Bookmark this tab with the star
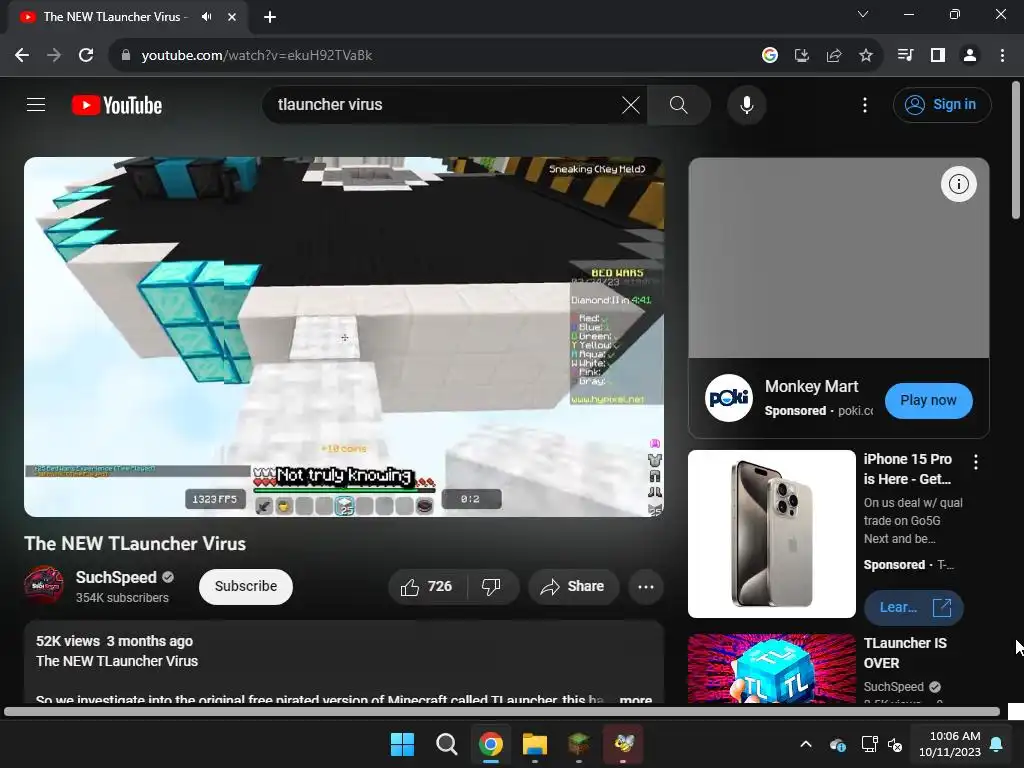The image size is (1024, 768). (x=865, y=56)
